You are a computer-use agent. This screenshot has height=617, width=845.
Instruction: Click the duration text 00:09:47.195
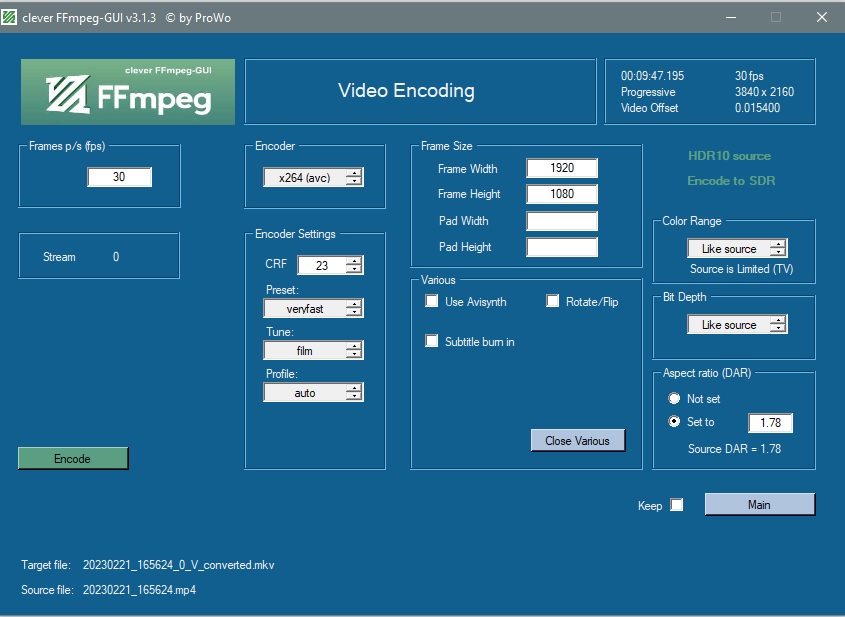coord(652,76)
